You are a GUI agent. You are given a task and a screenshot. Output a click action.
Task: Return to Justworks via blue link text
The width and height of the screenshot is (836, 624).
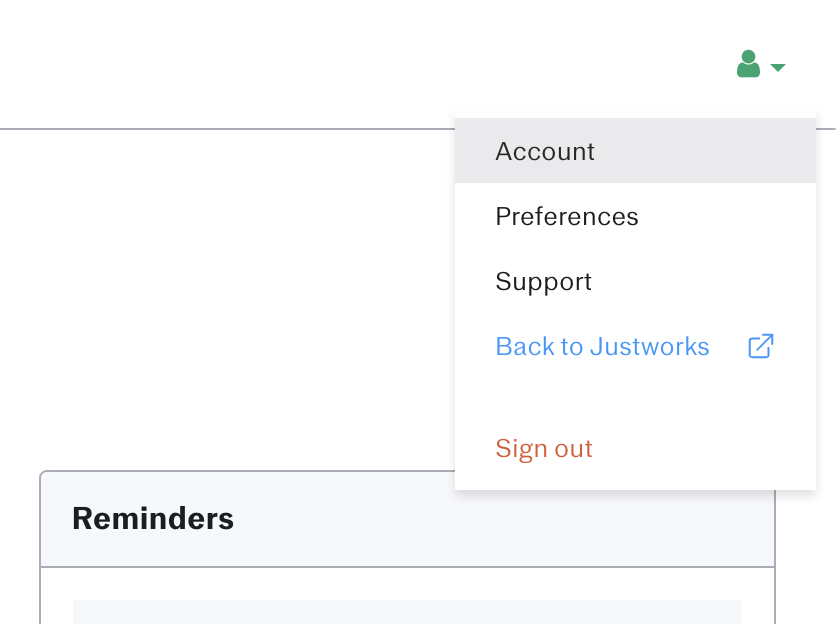[602, 346]
